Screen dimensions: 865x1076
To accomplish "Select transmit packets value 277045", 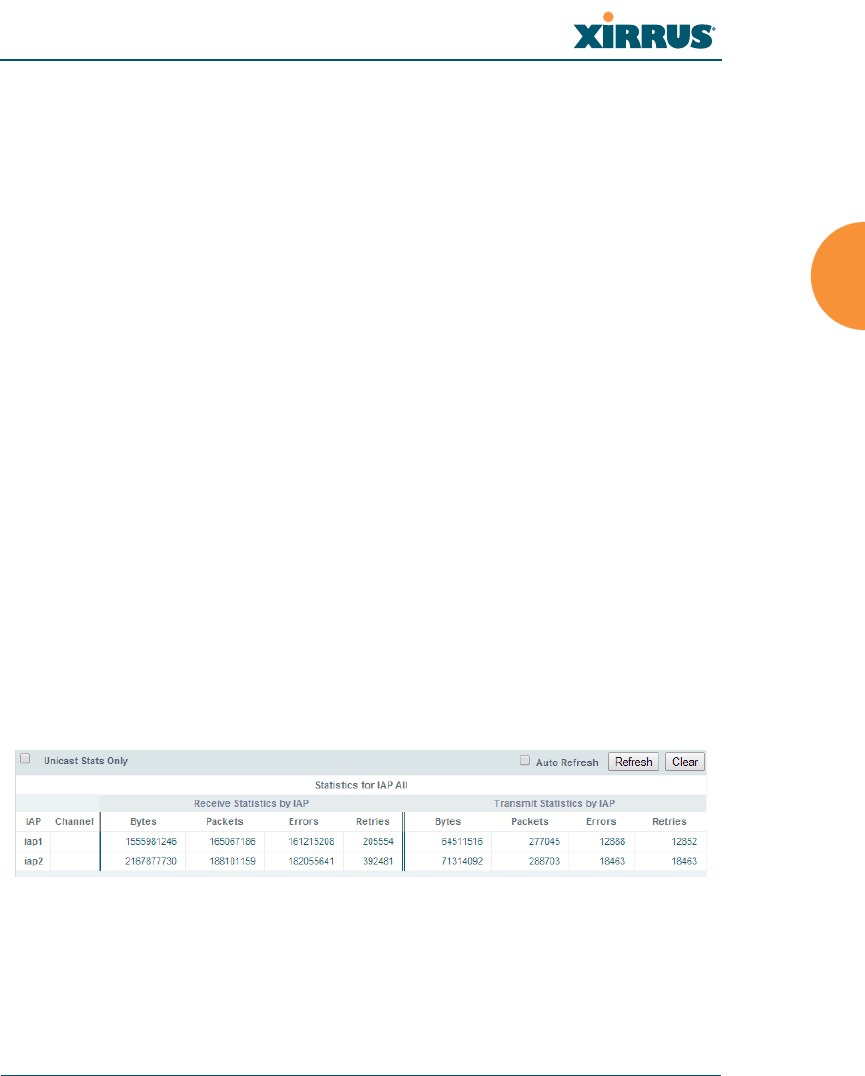I will (x=544, y=841).
